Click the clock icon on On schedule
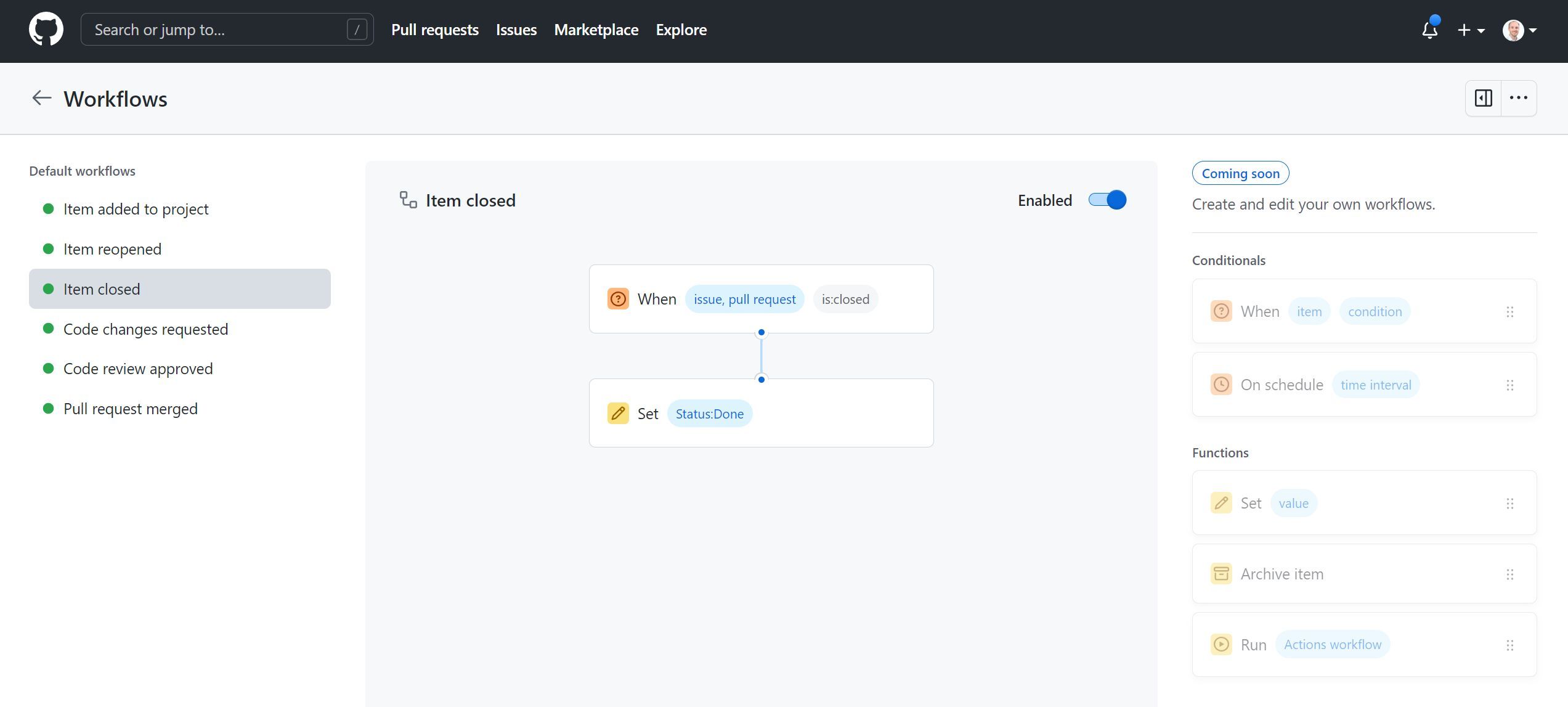This screenshot has height=707, width=1568. 1221,384
